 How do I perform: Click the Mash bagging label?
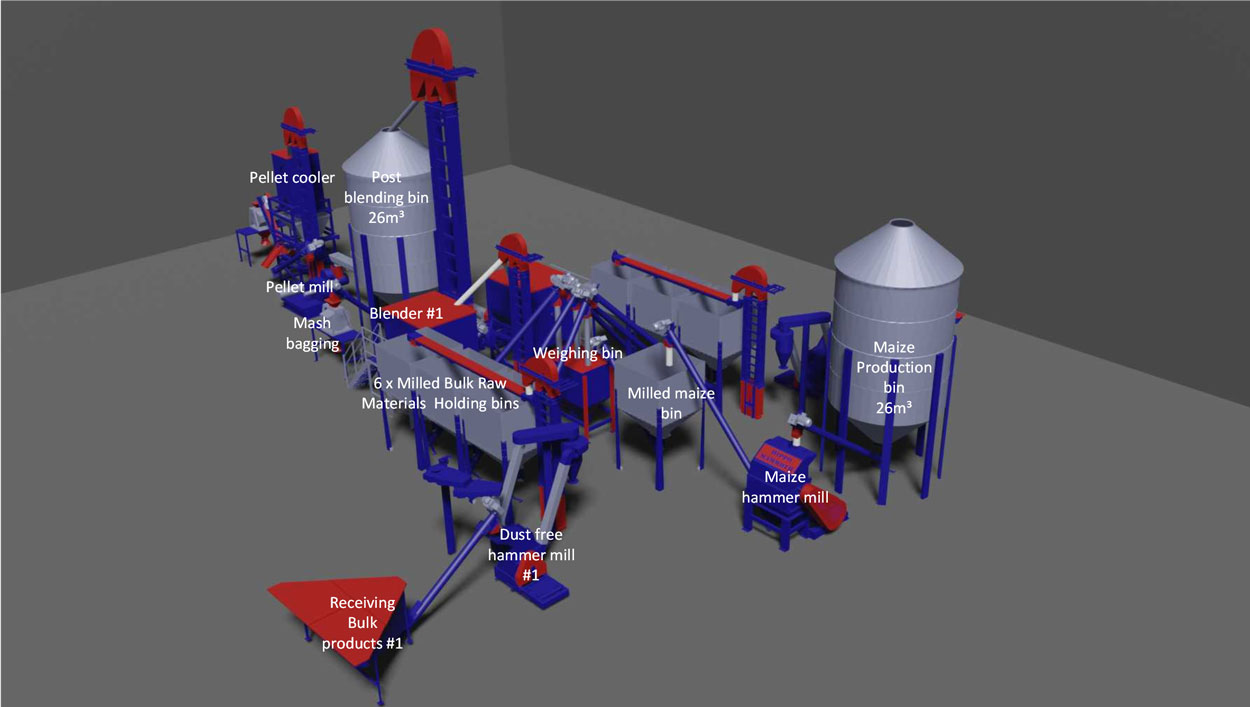tap(313, 333)
